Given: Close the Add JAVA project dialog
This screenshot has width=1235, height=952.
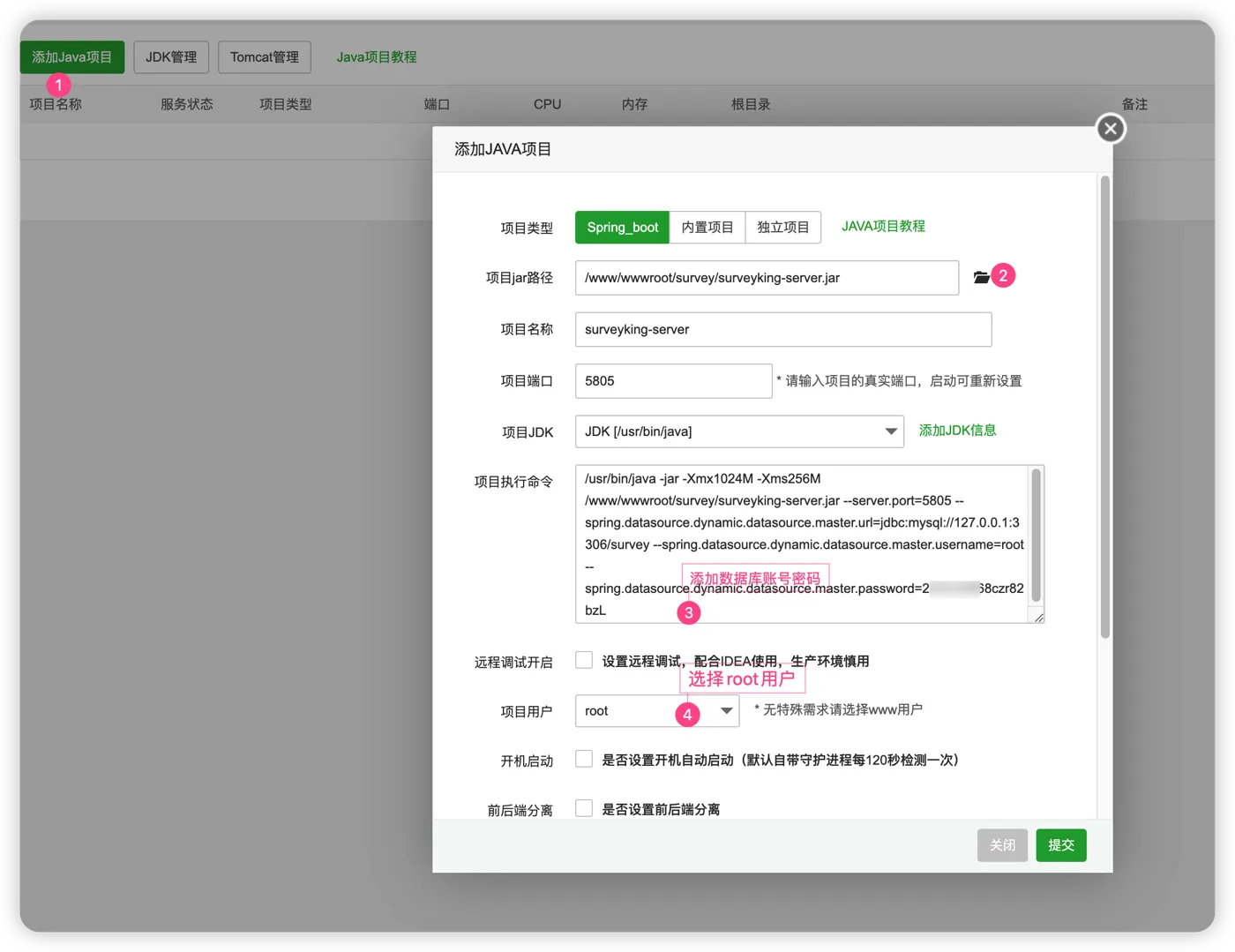Looking at the screenshot, I should [x=1111, y=129].
